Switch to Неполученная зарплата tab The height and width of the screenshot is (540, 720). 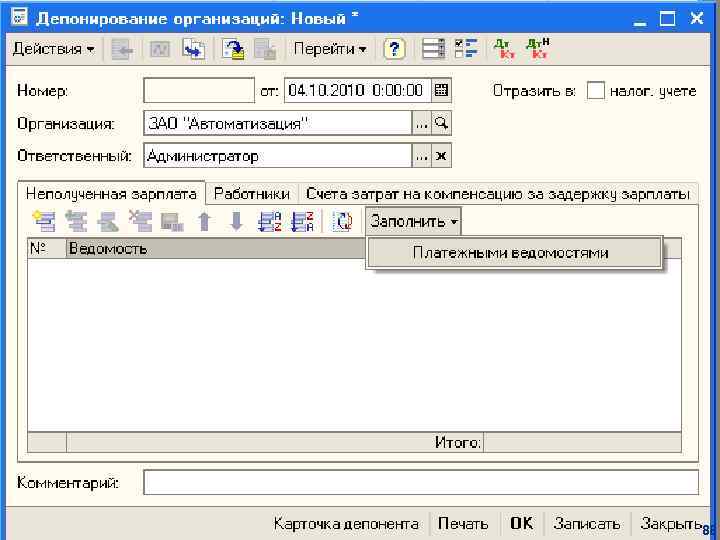click(x=111, y=194)
